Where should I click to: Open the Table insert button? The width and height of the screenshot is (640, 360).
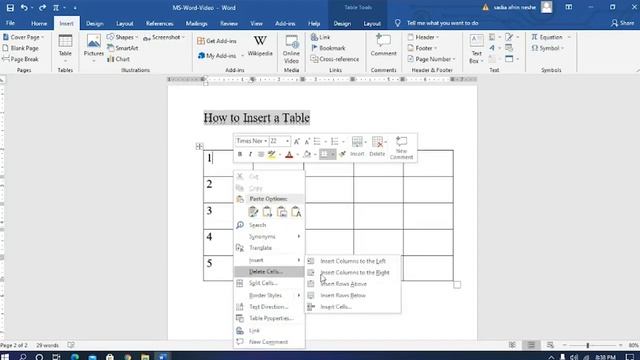65,48
